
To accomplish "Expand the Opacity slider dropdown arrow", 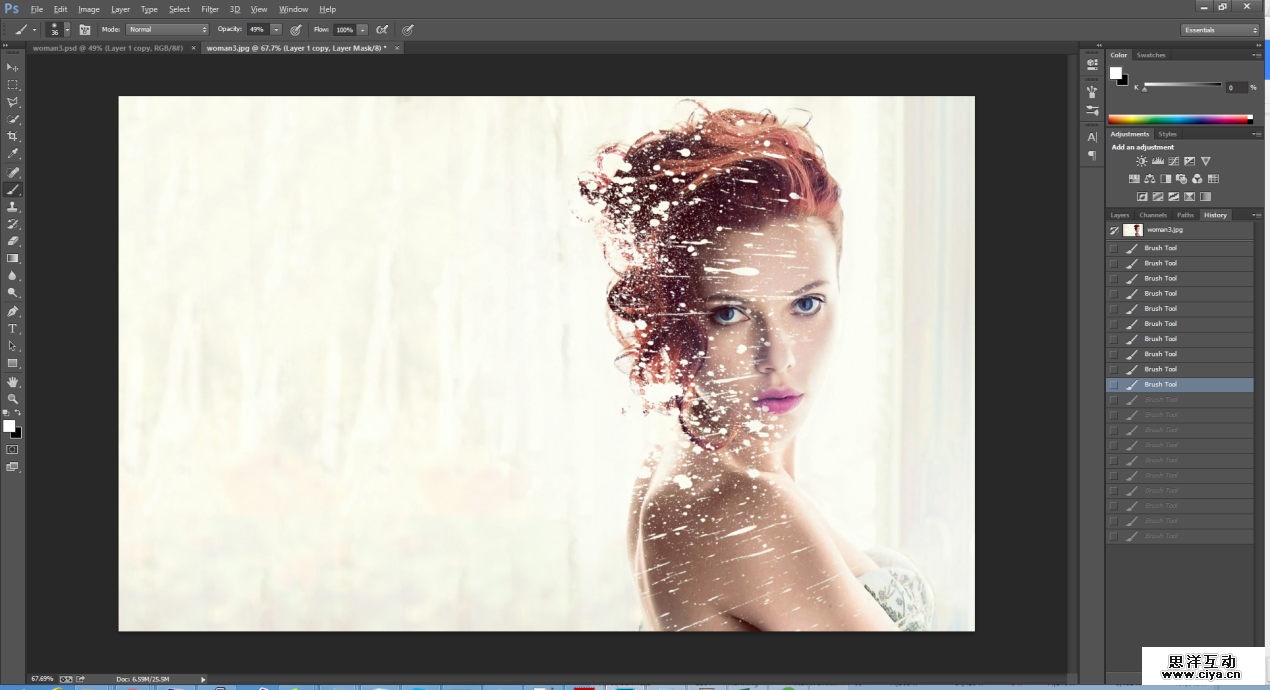I will tap(276, 30).
